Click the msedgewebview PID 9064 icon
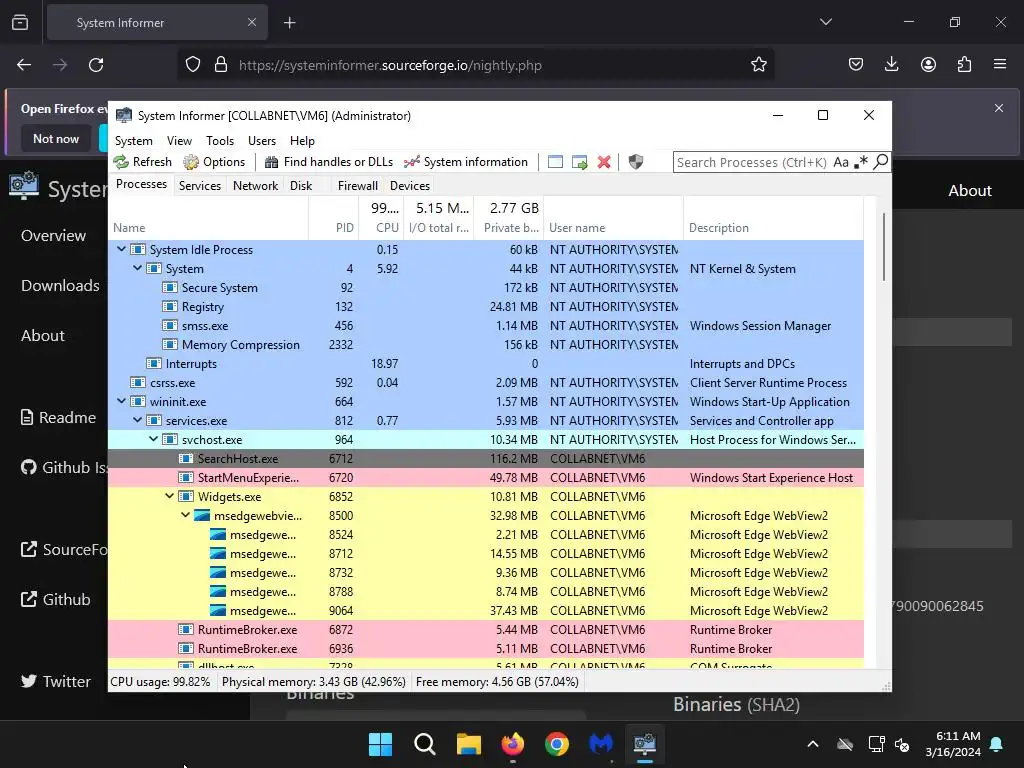The image size is (1024, 768). [x=218, y=611]
